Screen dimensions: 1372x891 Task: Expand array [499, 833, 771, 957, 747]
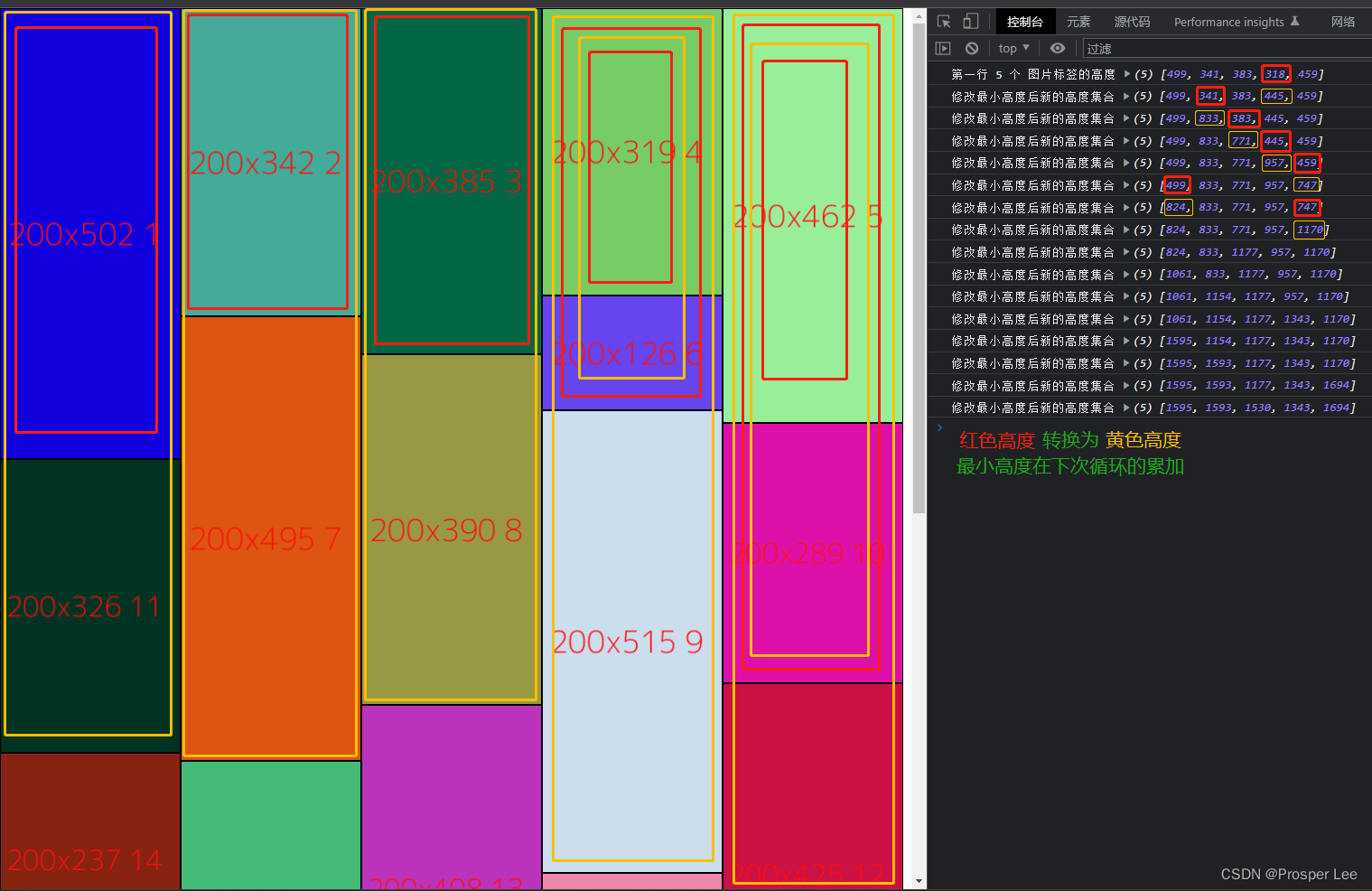point(1127,185)
